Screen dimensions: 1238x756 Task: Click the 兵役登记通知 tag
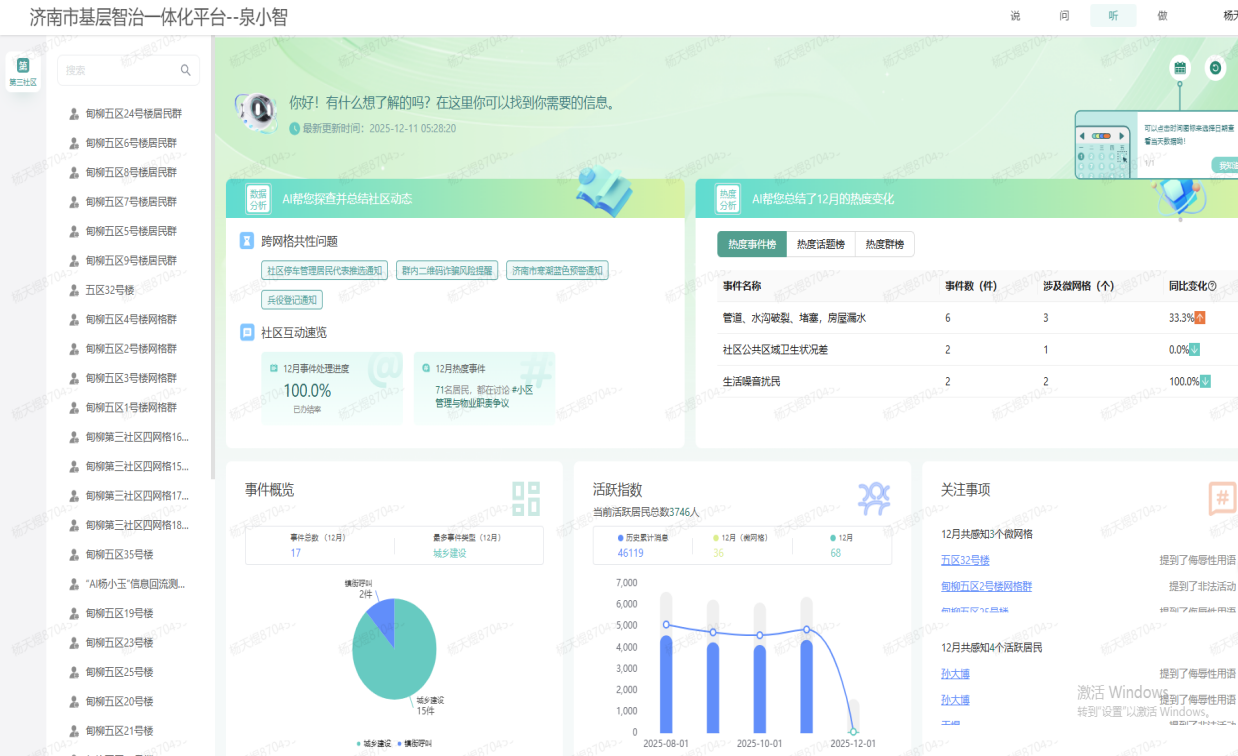pyautogui.click(x=291, y=300)
